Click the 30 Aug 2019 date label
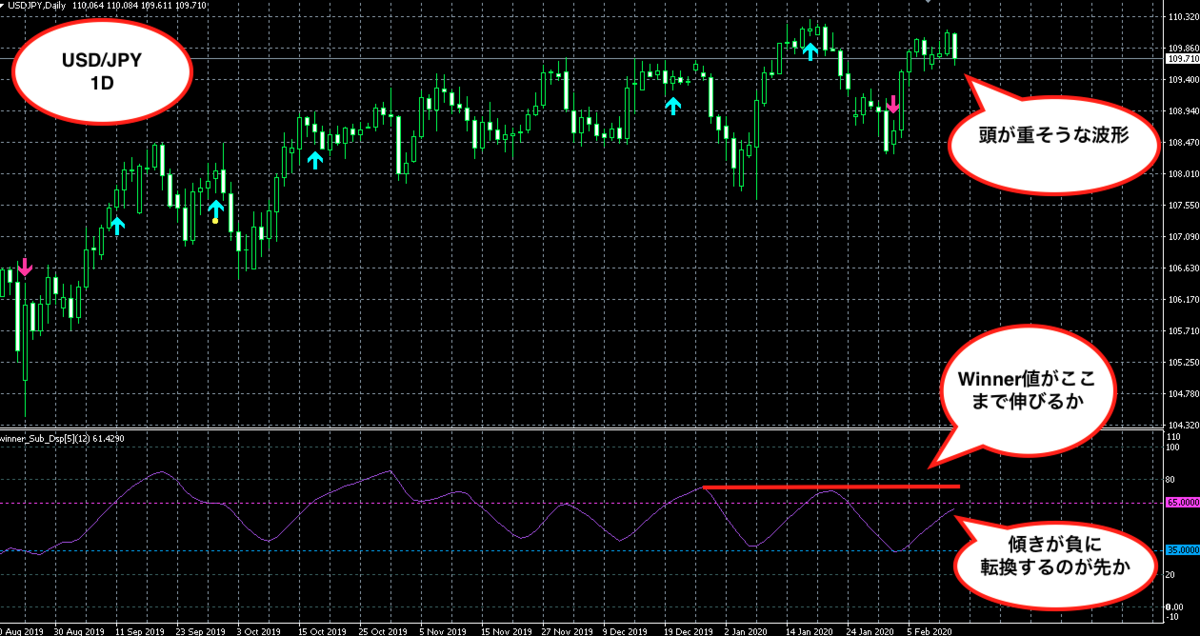Screen dimensions: 1200x636 tap(77, 631)
